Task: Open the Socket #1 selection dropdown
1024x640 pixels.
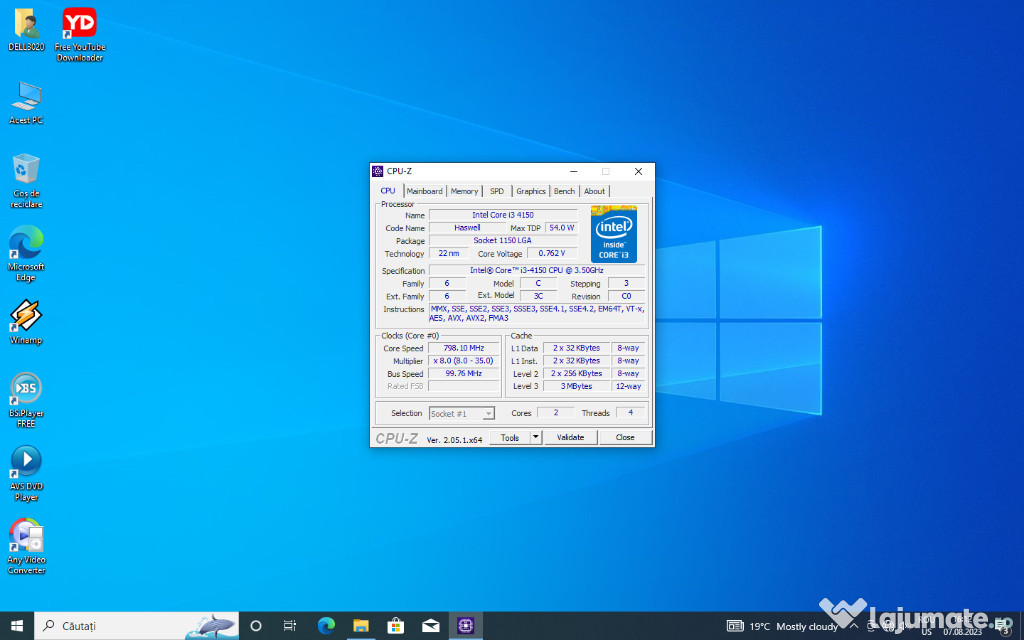Action: (462, 413)
